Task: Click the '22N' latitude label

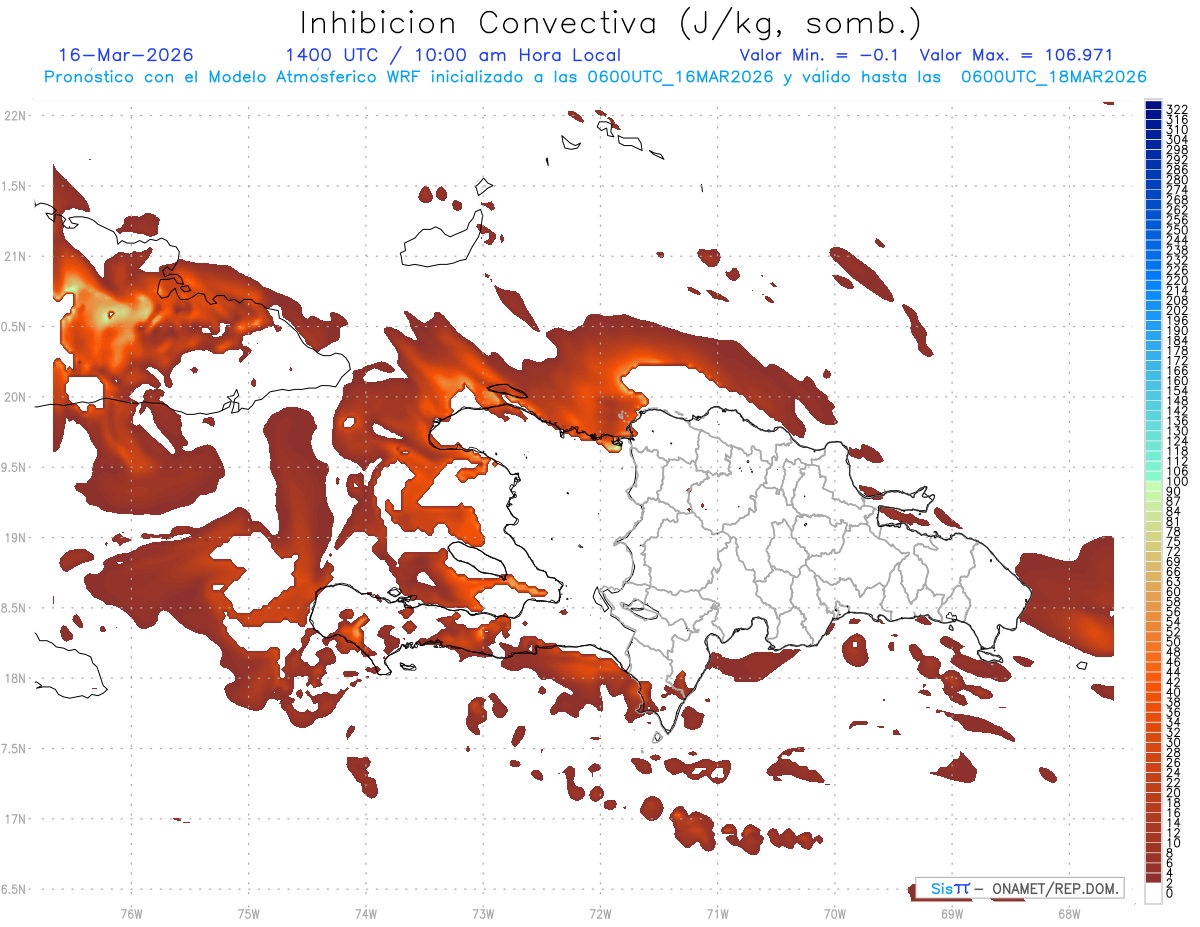Action: 14,115
